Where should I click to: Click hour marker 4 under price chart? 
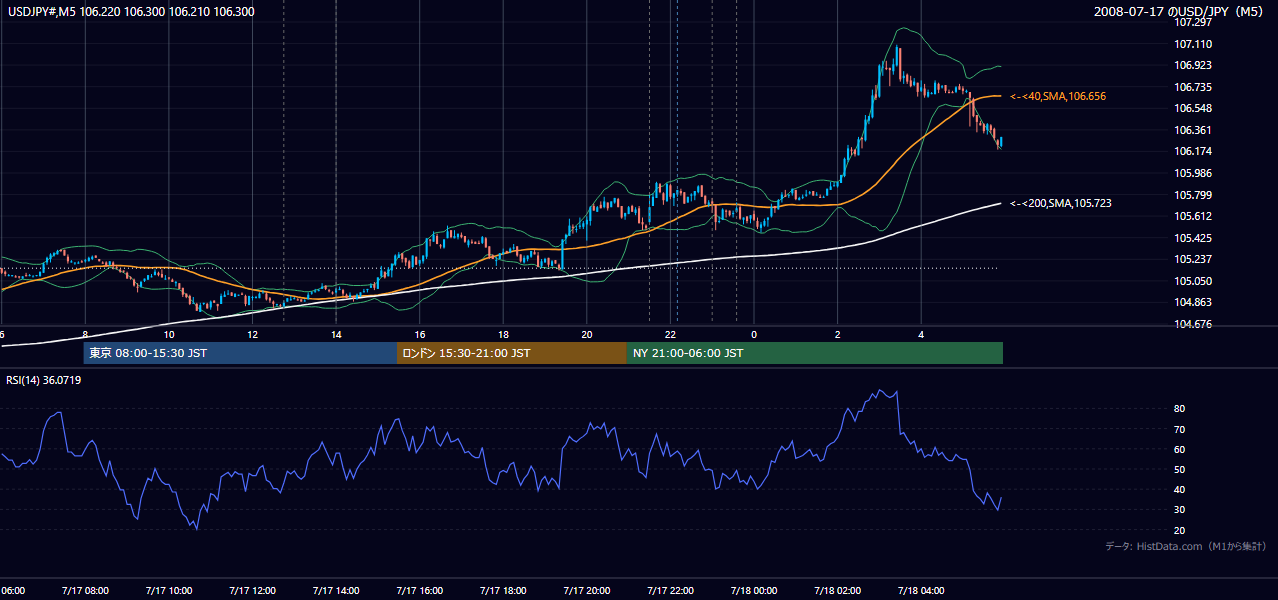(x=922, y=334)
